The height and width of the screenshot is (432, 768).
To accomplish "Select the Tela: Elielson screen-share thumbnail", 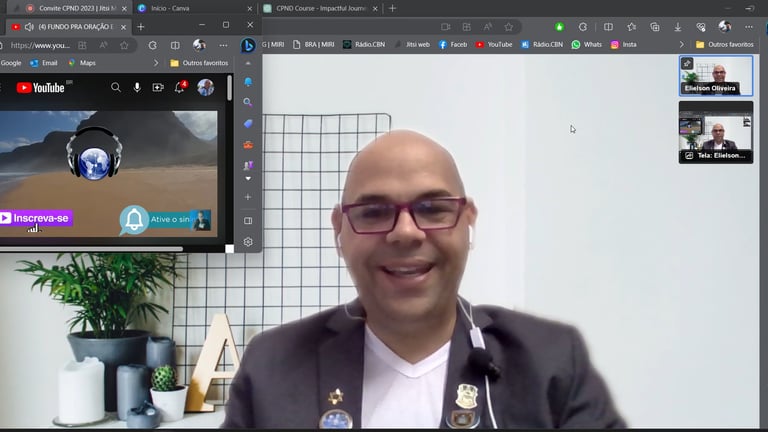I will [x=716, y=132].
